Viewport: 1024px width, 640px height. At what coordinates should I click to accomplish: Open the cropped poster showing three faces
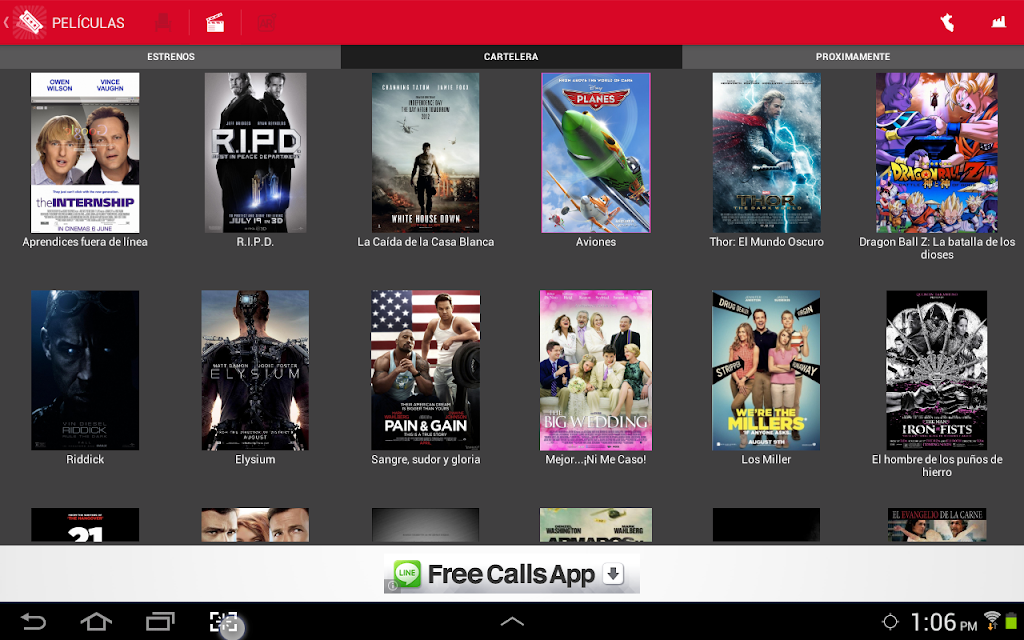point(255,524)
